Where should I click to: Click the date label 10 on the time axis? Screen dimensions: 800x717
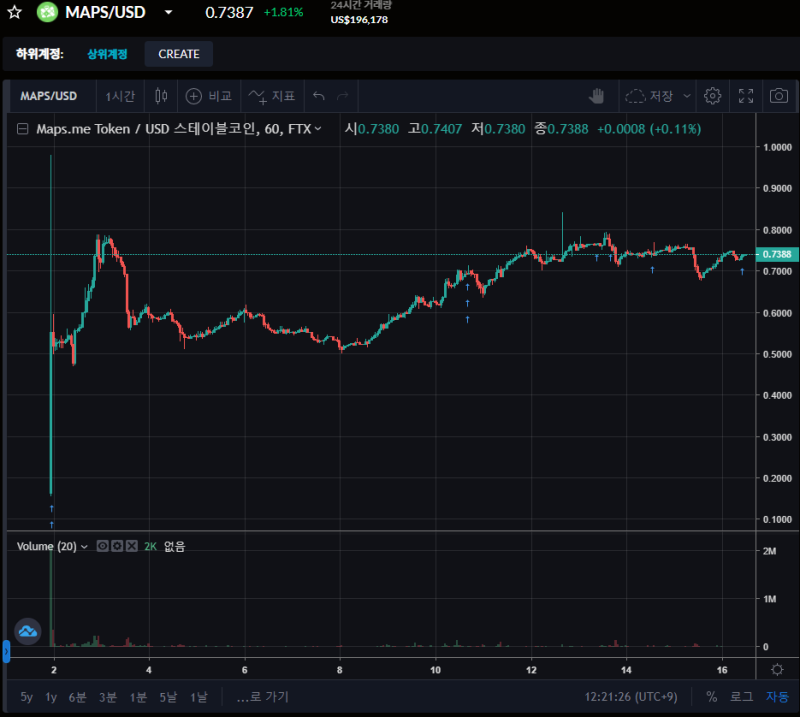click(x=435, y=670)
